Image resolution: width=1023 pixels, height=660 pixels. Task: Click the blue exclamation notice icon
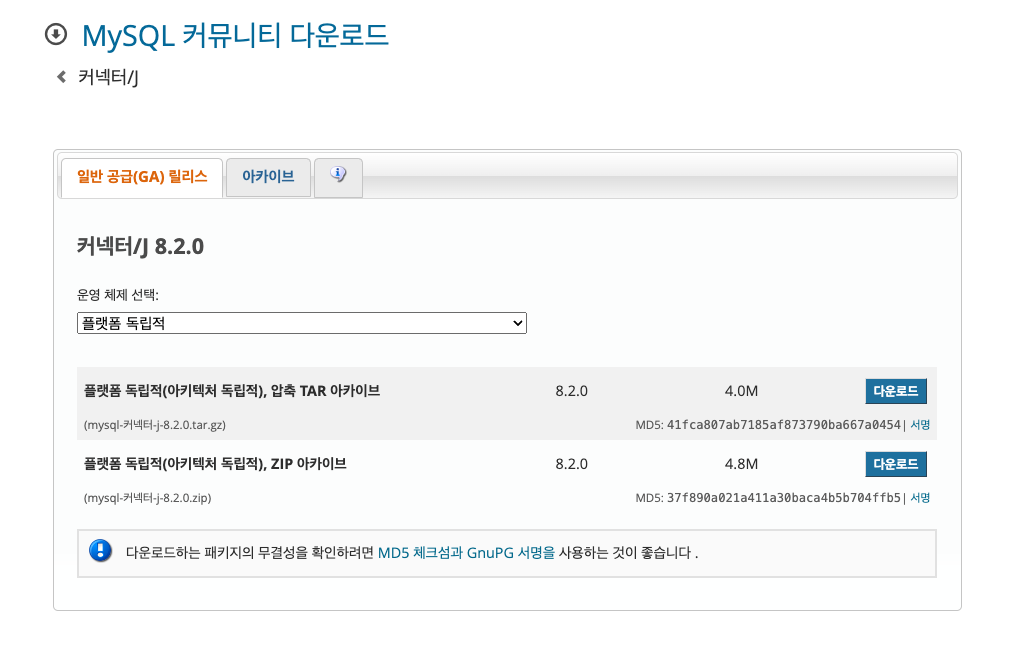point(100,551)
